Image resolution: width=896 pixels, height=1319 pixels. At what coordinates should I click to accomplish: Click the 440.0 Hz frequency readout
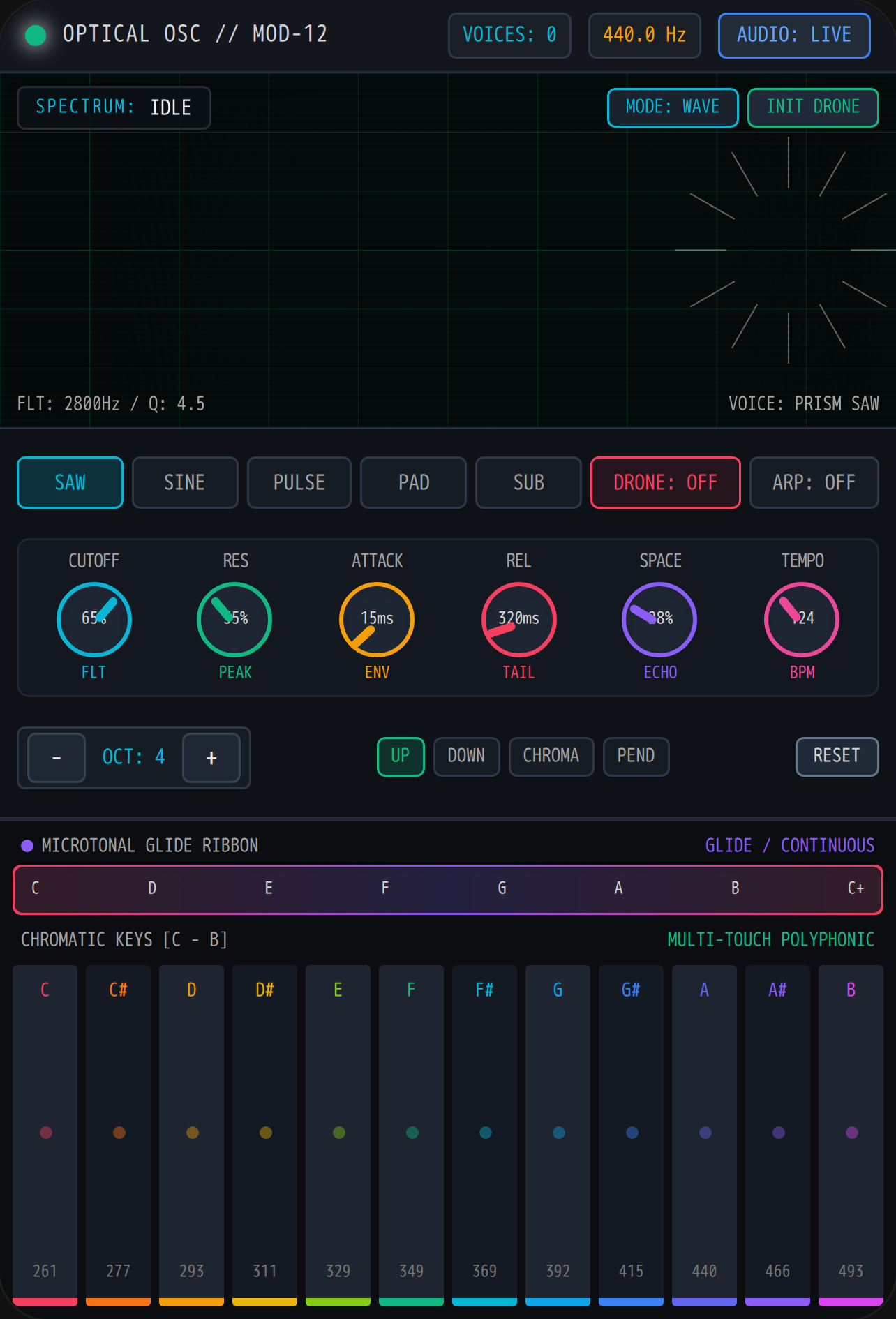coord(645,35)
